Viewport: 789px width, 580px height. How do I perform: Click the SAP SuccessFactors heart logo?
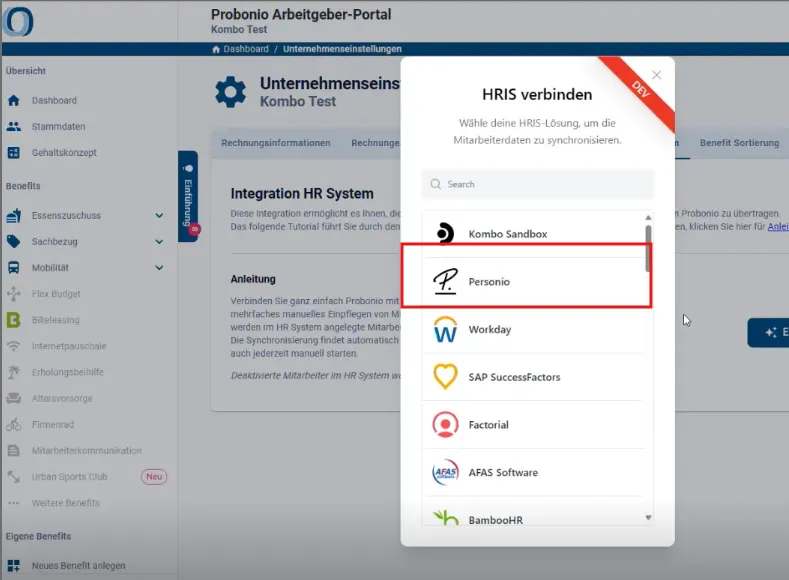[445, 377]
